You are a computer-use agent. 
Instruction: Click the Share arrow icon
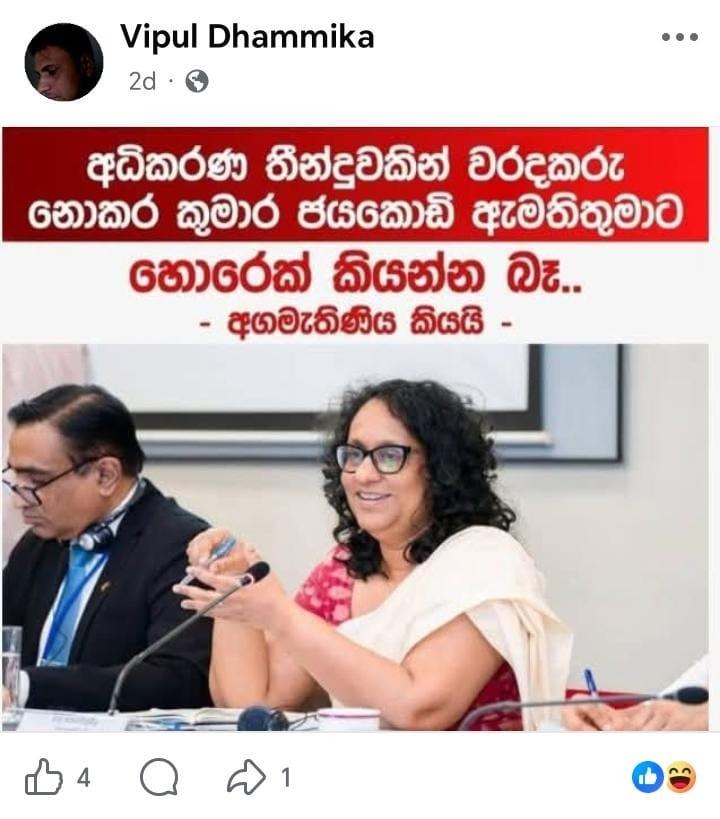[x=246, y=777]
